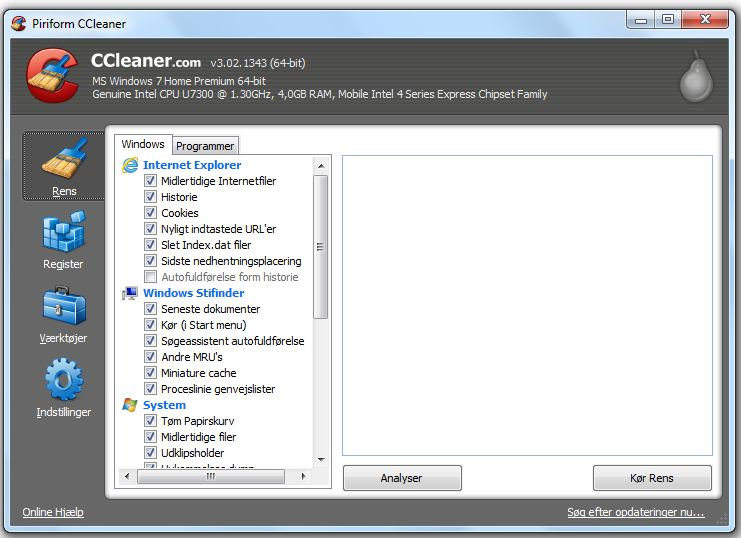Open the Rens cleaner section

(x=64, y=166)
